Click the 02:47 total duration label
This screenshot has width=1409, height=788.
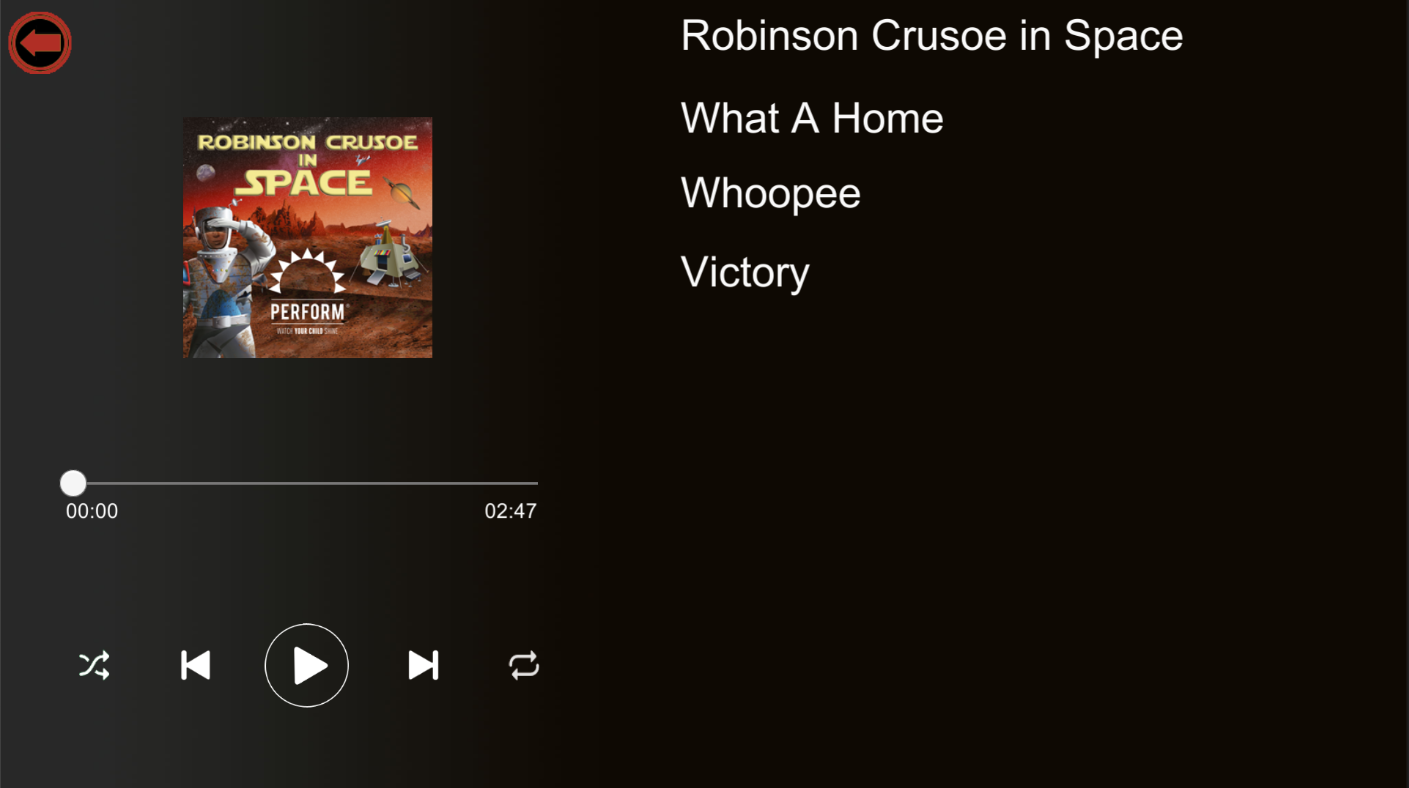click(511, 512)
